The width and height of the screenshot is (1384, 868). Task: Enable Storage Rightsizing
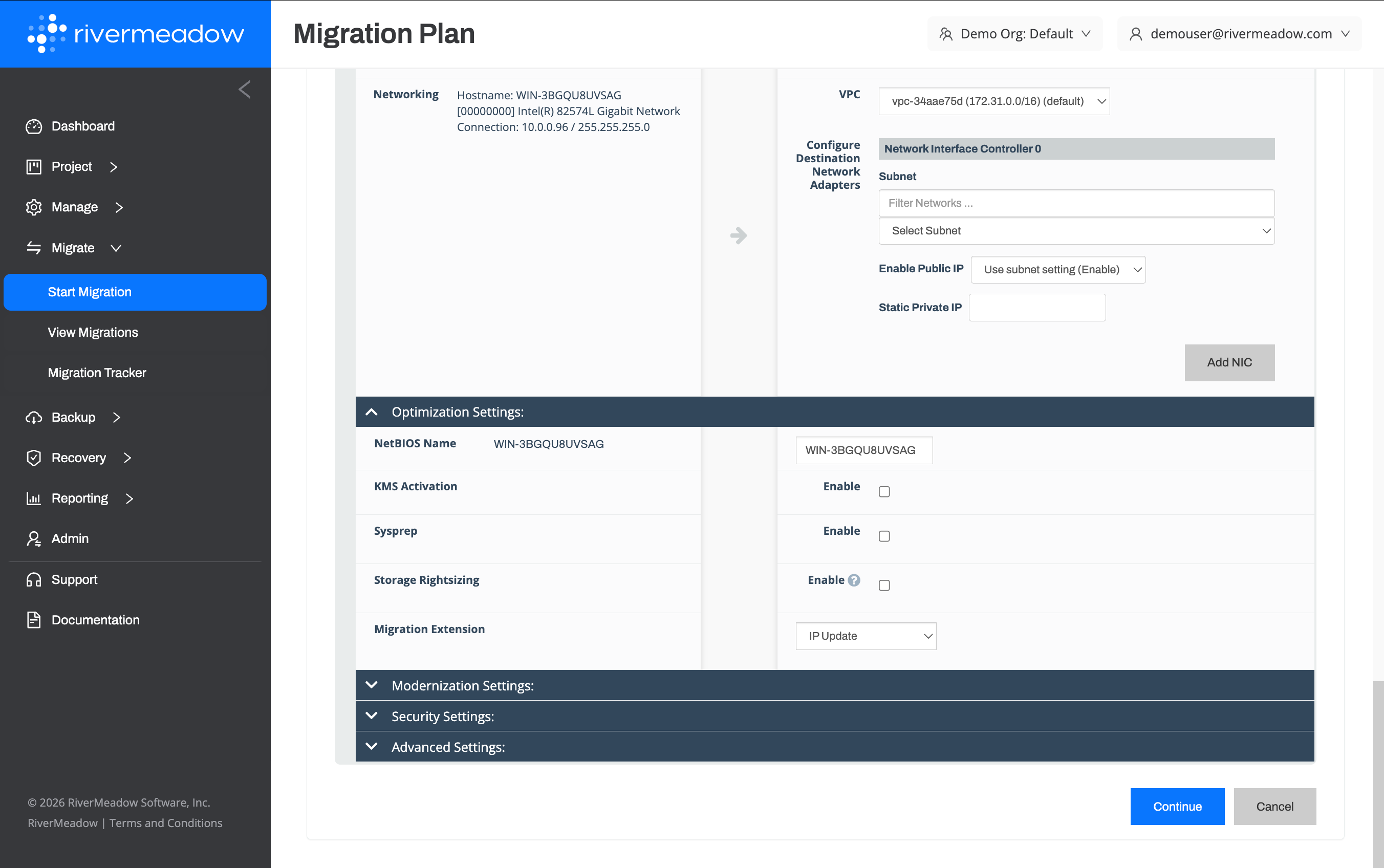click(x=883, y=585)
